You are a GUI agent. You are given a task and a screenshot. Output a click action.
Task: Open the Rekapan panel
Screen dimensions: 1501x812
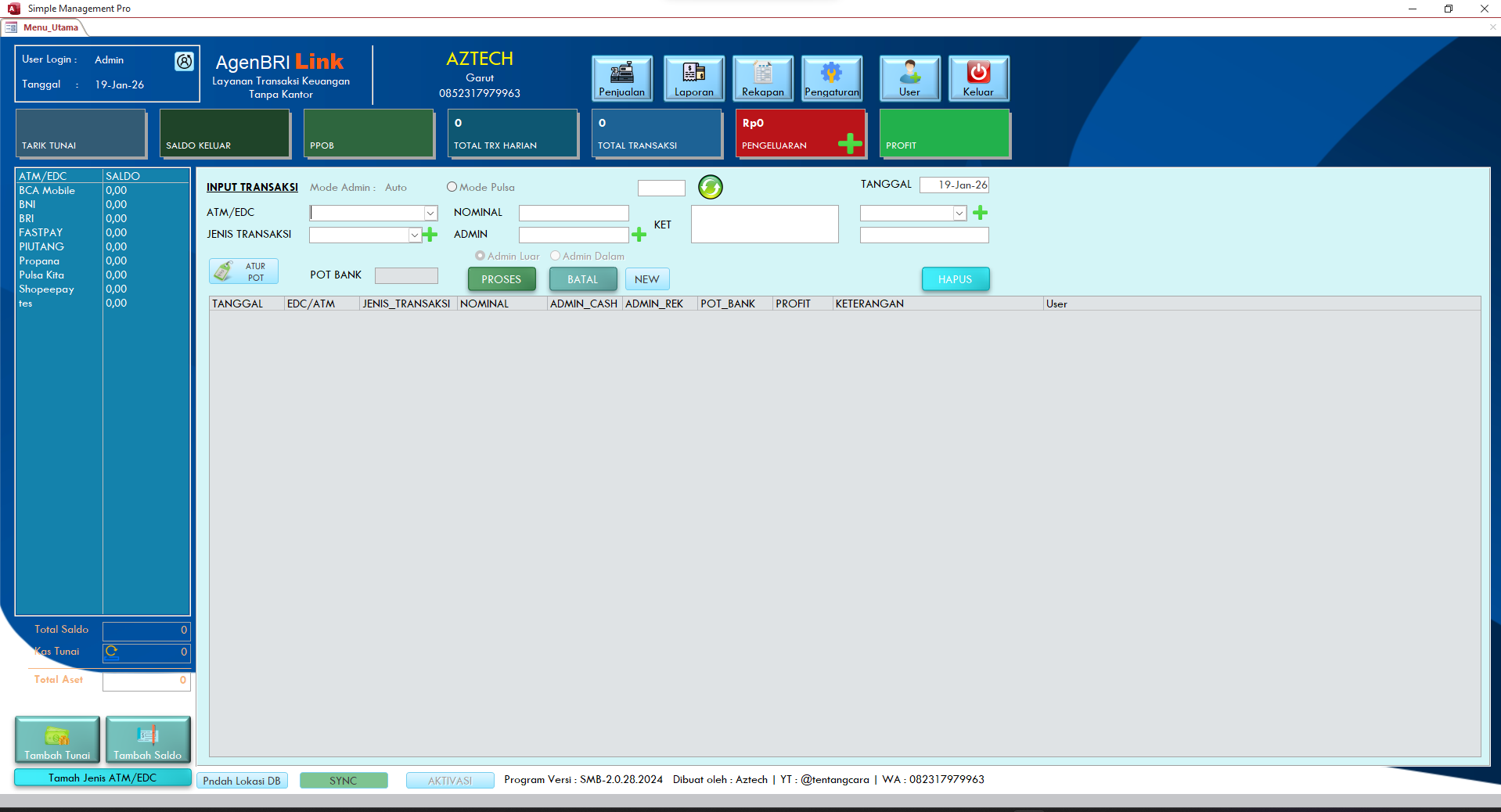761,77
